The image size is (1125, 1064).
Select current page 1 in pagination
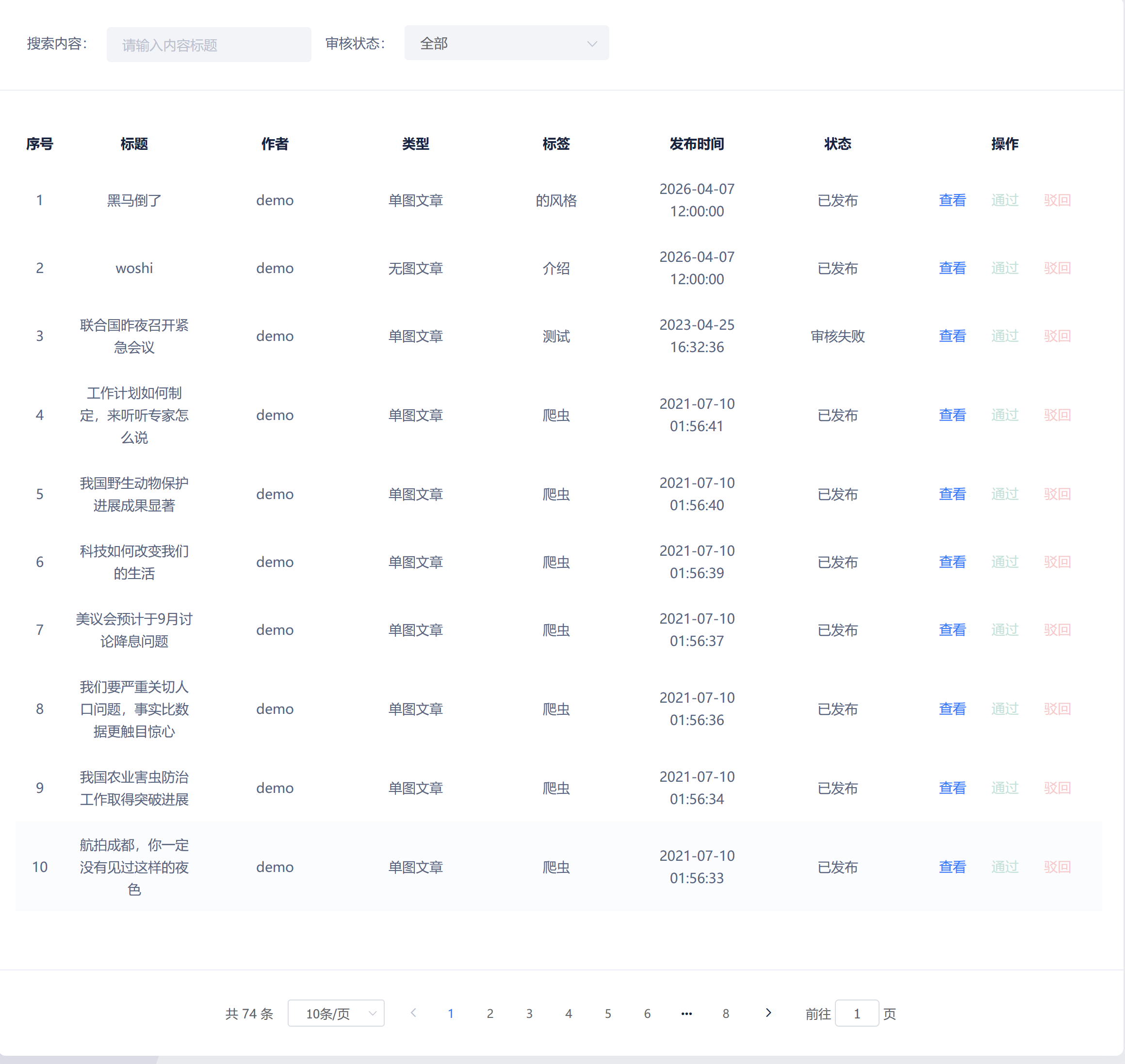point(451,1014)
